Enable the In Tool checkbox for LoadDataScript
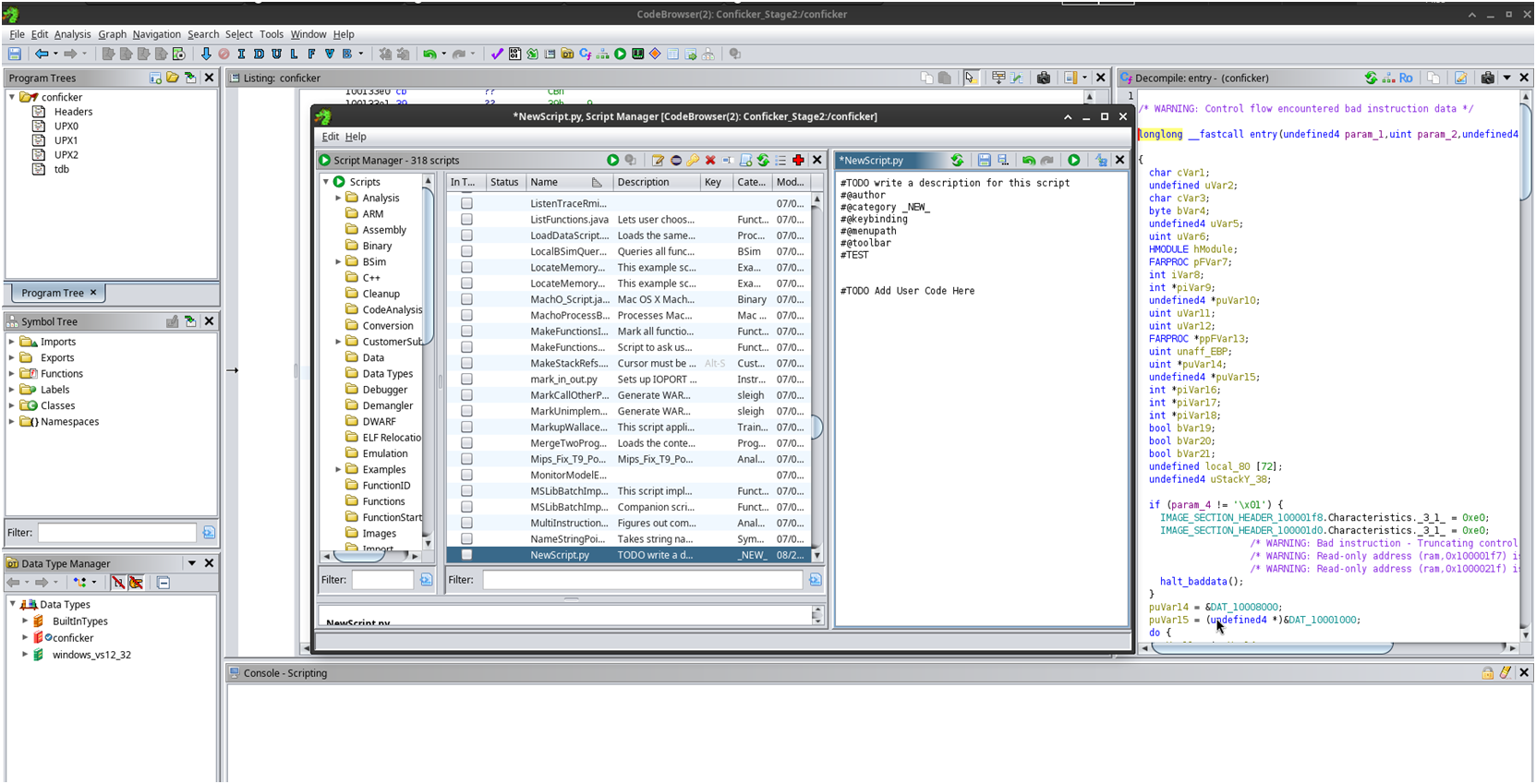The height and width of the screenshot is (784, 1536). (466, 235)
